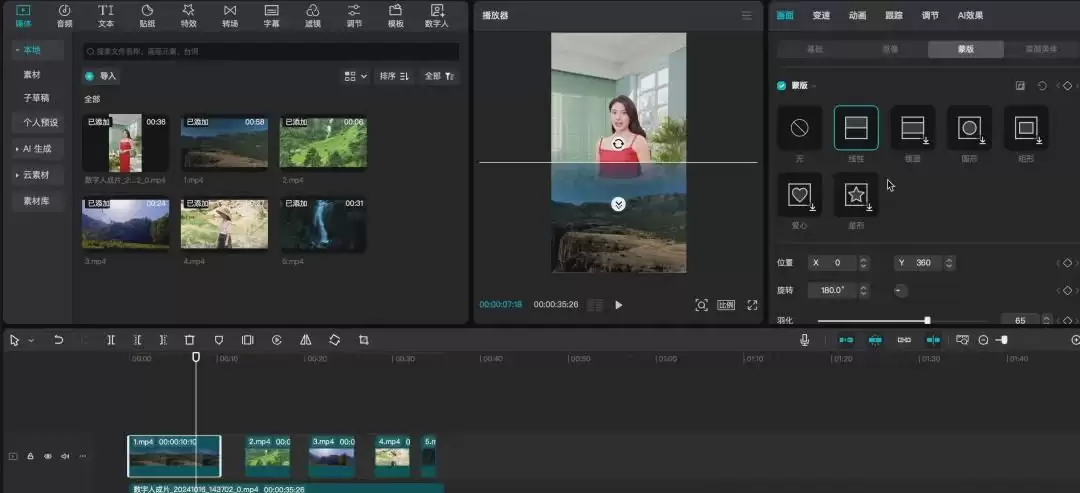The image size is (1080, 493).
Task: Open the 转场 transitions panel
Action: tap(230, 16)
